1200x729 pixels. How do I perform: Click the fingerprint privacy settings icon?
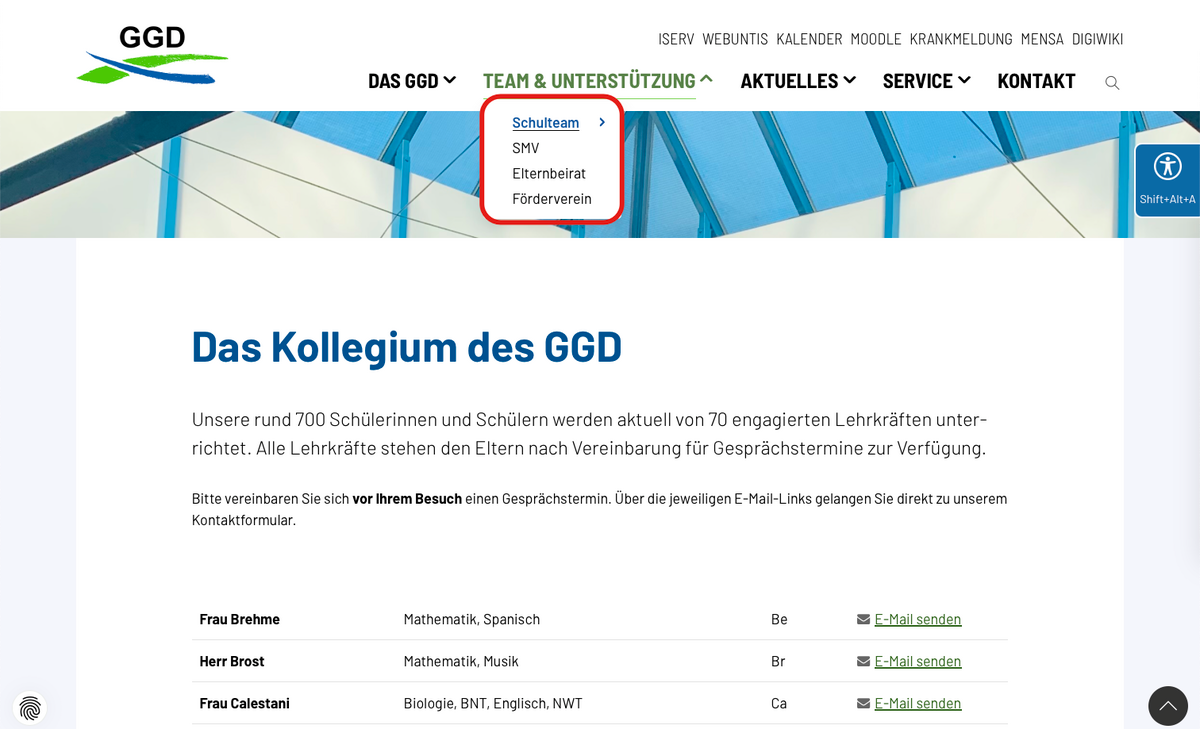click(x=30, y=708)
